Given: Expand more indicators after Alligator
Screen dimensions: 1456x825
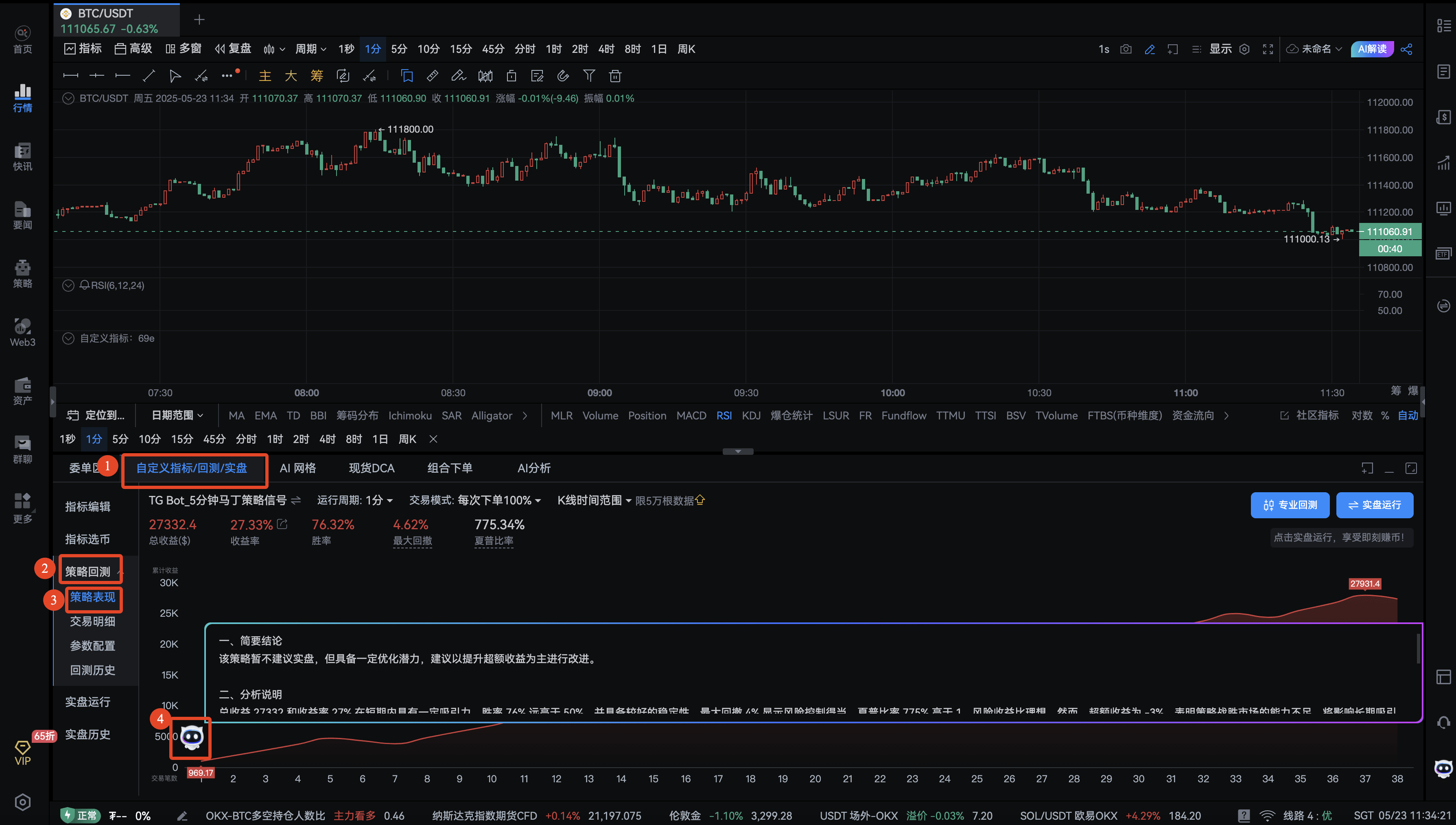Looking at the screenshot, I should [x=525, y=415].
